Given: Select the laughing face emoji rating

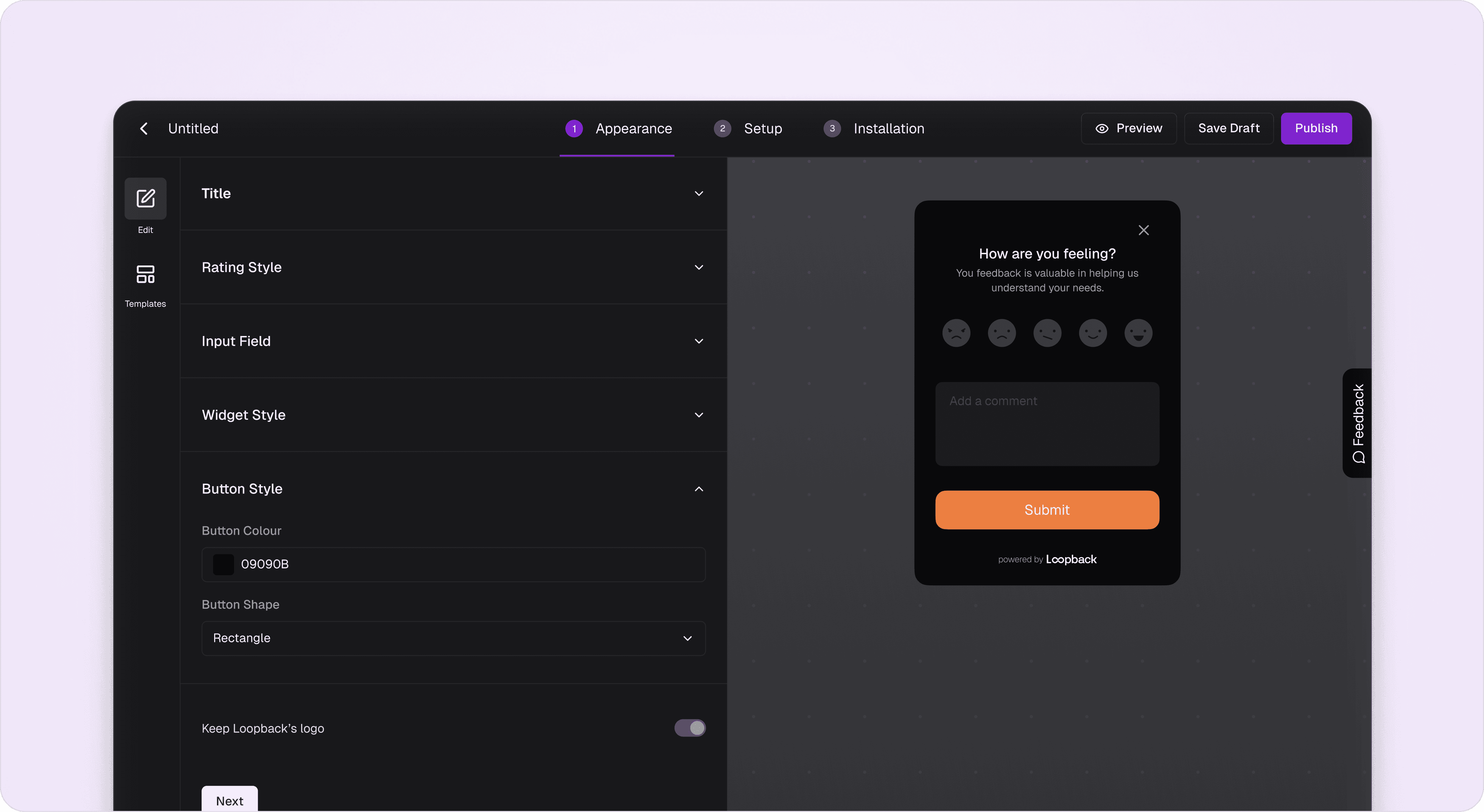Looking at the screenshot, I should 1138,333.
